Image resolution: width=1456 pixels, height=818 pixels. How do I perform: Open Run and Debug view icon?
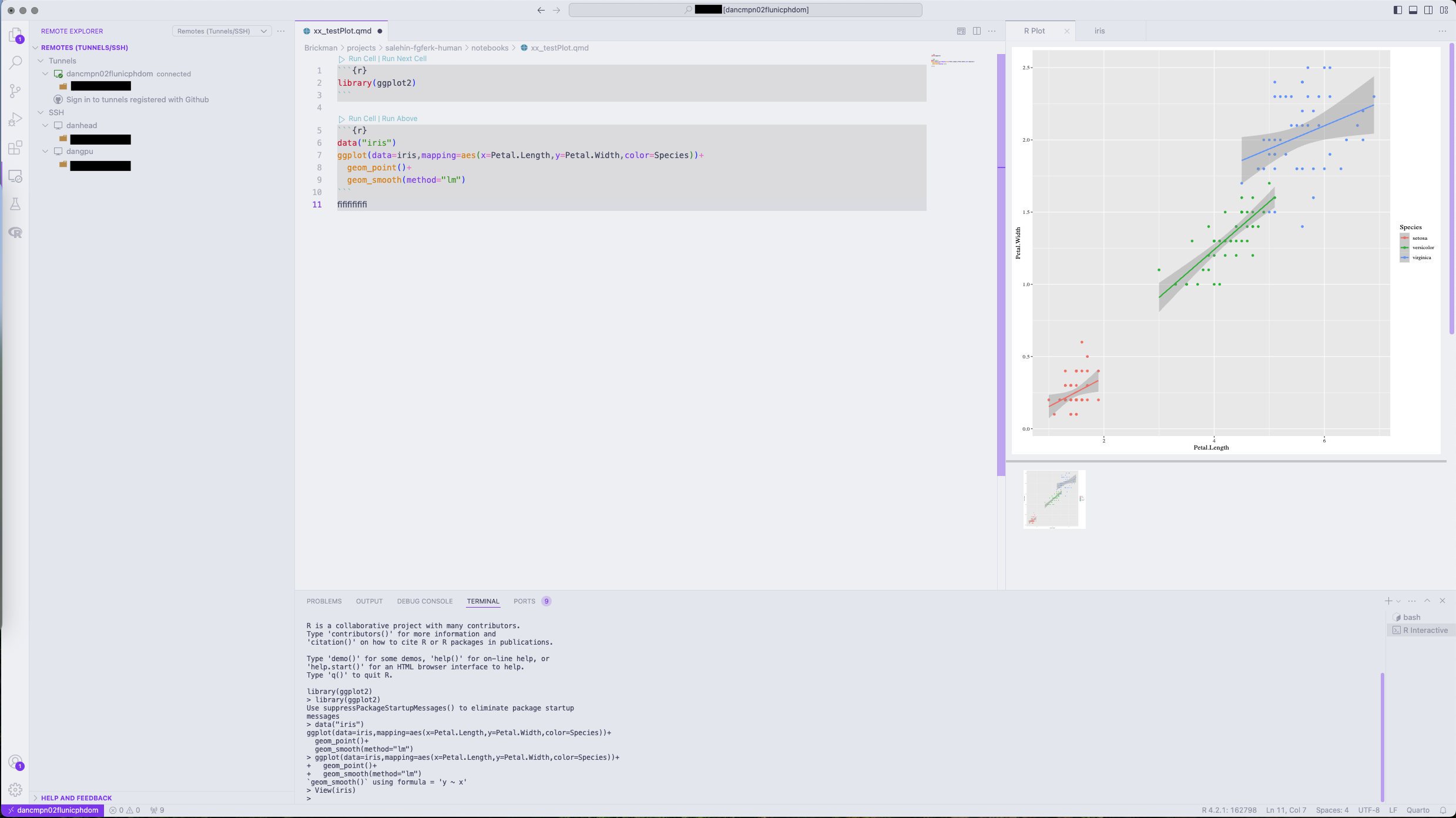point(15,119)
